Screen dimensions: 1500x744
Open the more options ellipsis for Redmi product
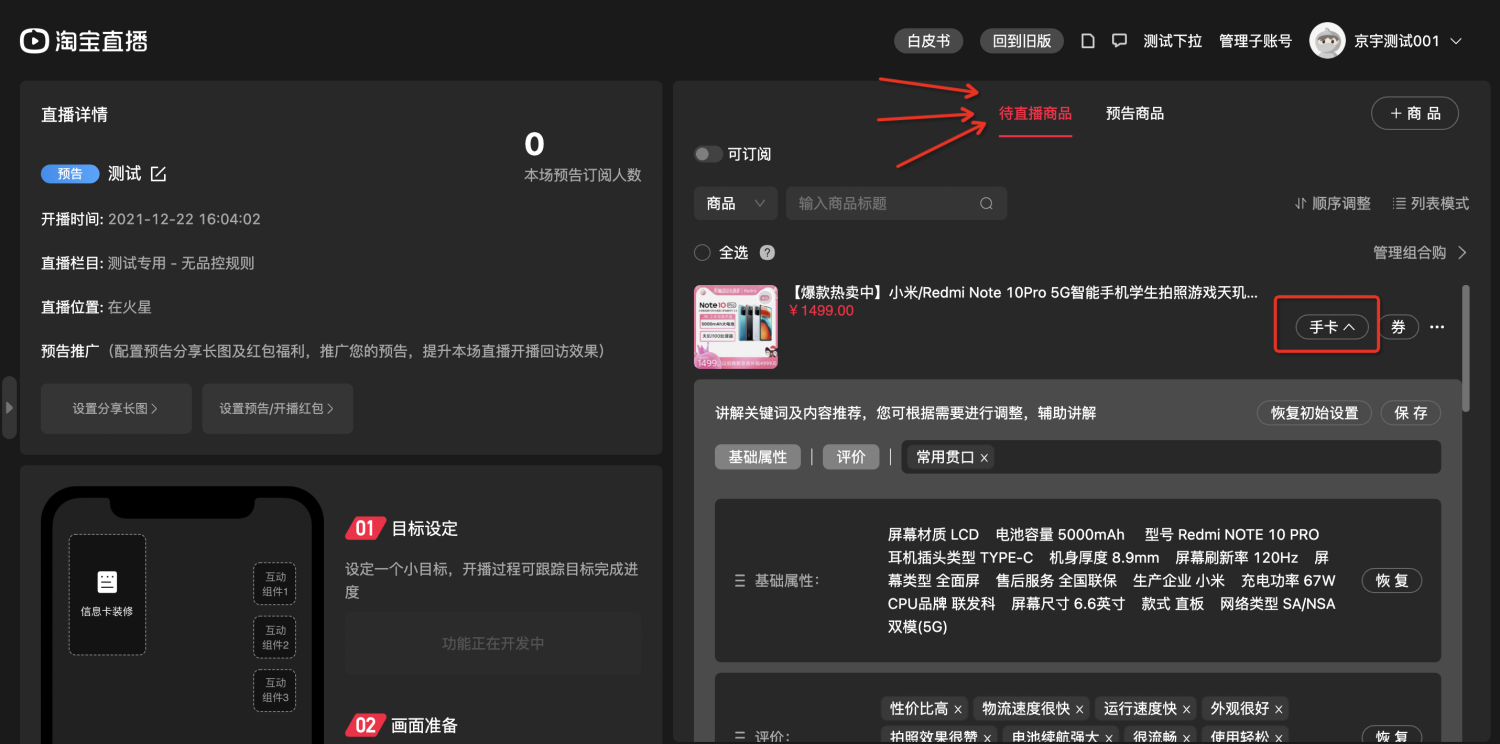point(1437,327)
